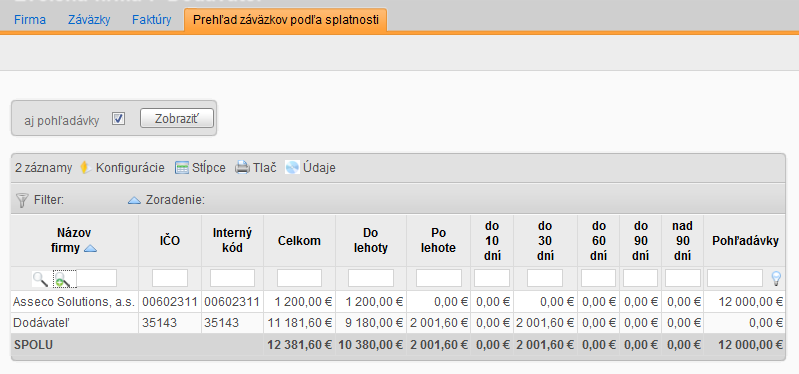Click the Tlač printer icon

click(x=242, y=167)
